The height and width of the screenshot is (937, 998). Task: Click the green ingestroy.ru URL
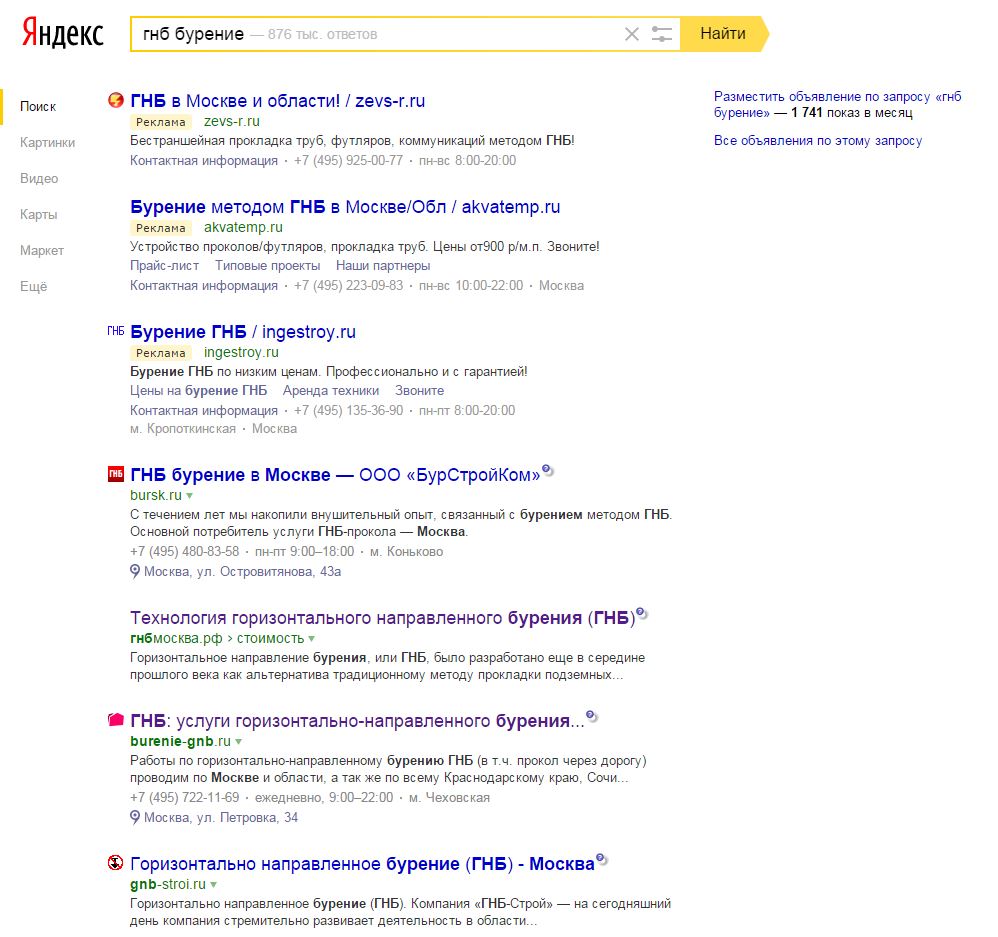241,352
